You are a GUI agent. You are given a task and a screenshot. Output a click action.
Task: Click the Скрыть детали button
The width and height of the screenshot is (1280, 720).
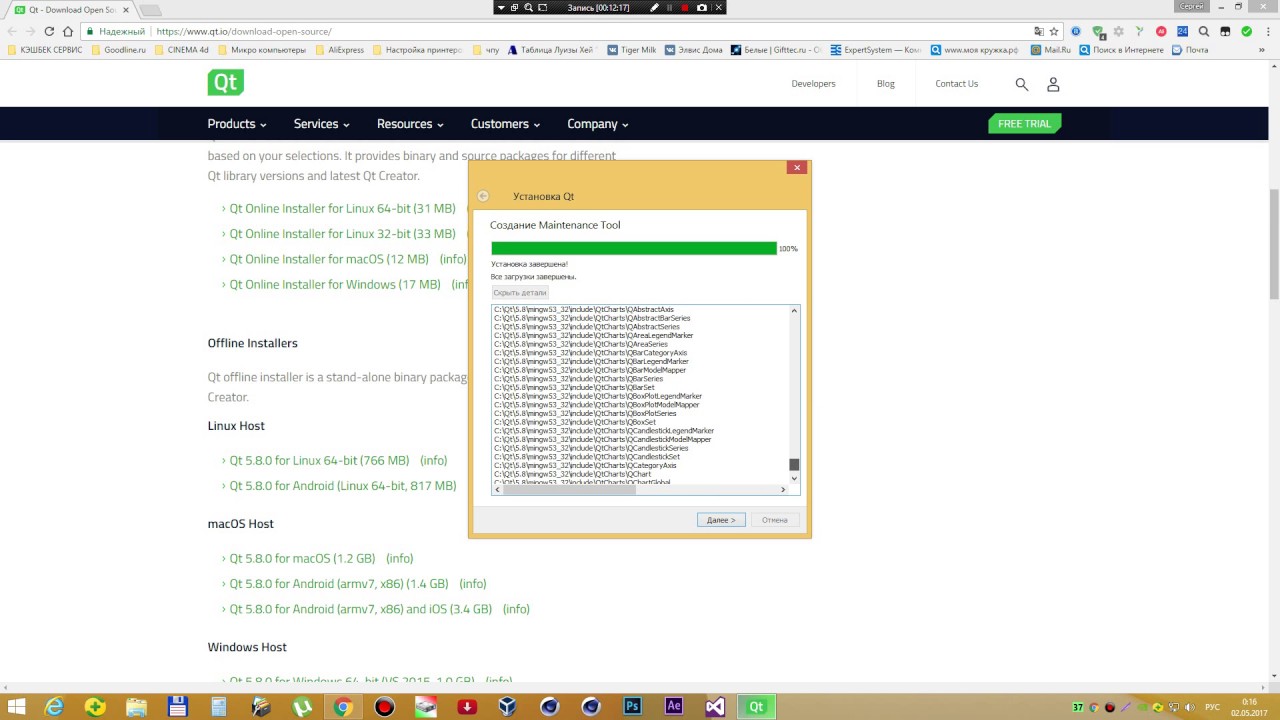(x=520, y=293)
